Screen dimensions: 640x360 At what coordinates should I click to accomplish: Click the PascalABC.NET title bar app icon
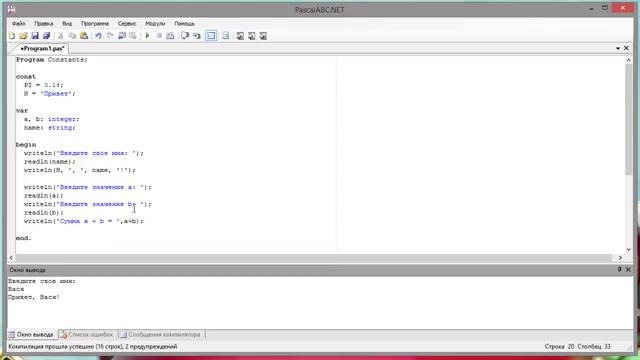(11, 9)
